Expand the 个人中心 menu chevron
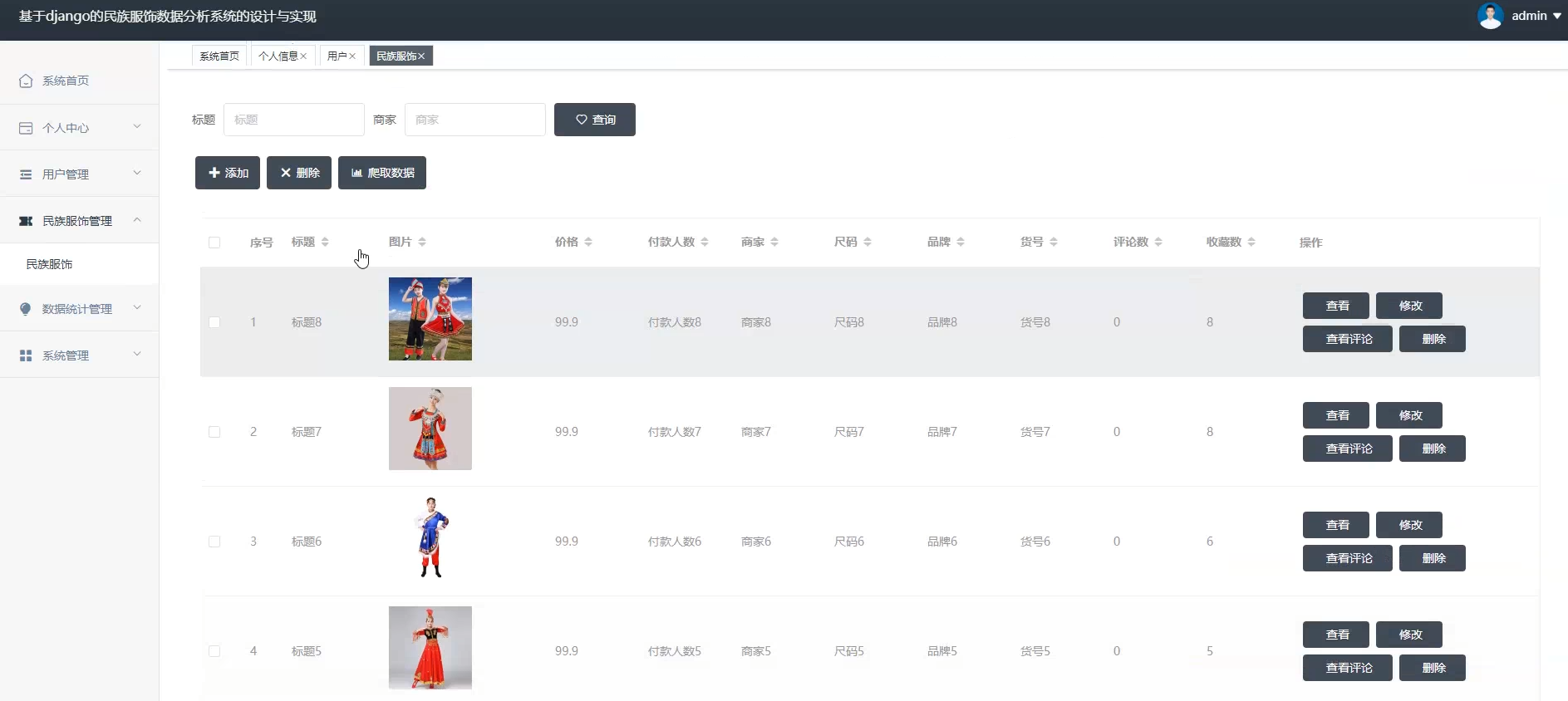The width and height of the screenshot is (1568, 701). pos(137,127)
